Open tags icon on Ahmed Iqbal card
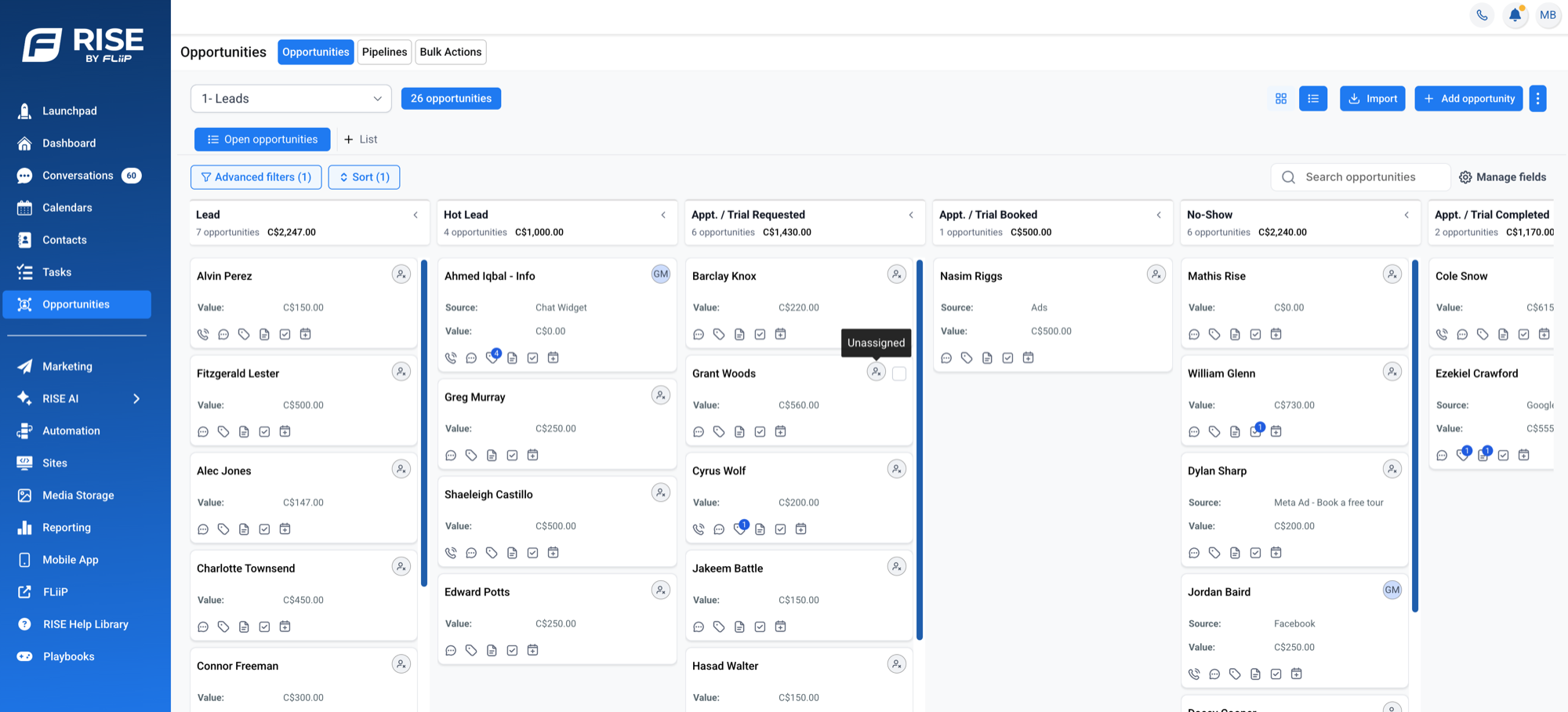Screen dimensions: 1568x712 click(x=492, y=358)
